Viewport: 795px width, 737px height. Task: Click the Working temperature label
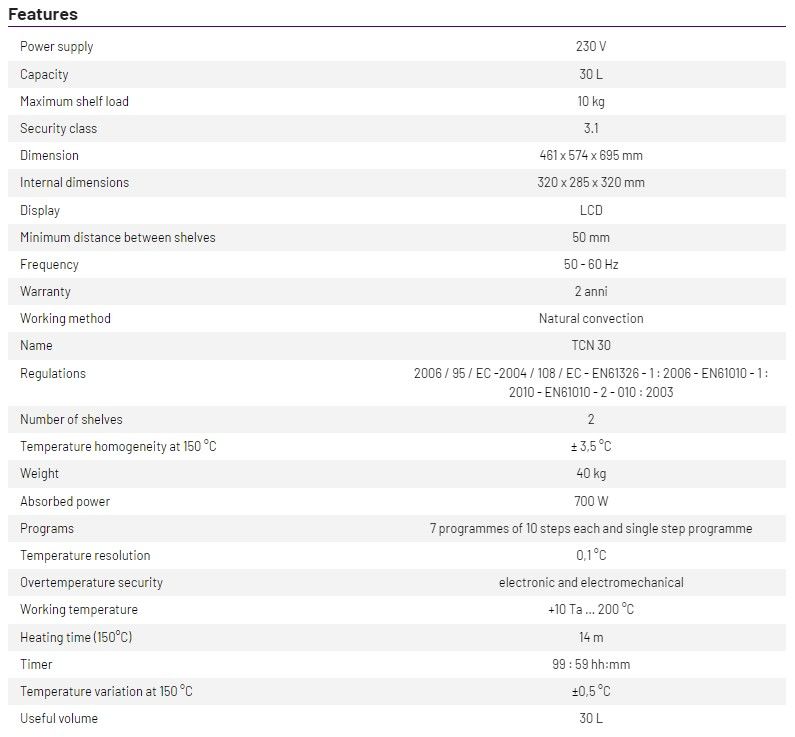pos(79,609)
